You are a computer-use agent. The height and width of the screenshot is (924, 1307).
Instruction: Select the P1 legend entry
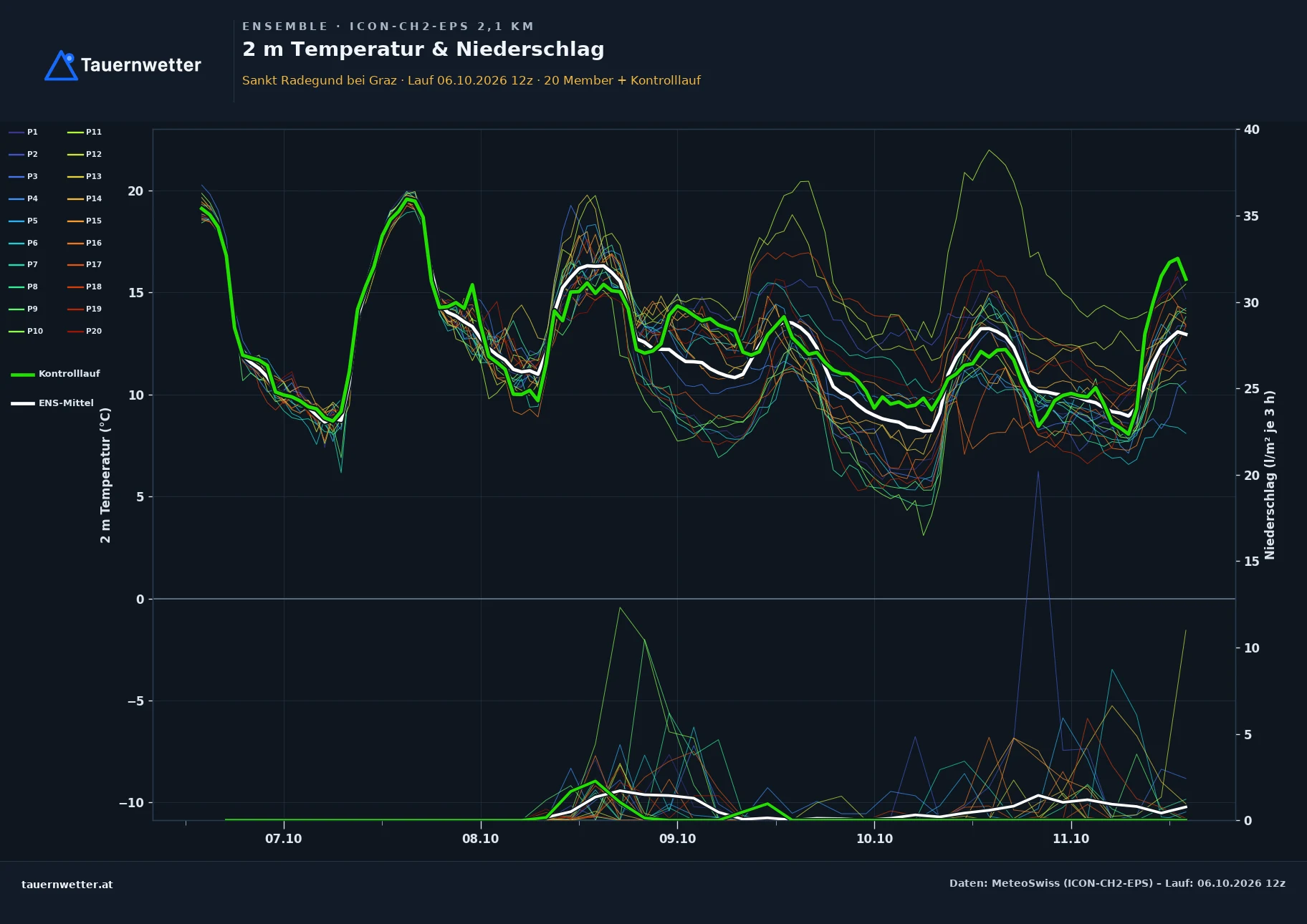pos(24,132)
